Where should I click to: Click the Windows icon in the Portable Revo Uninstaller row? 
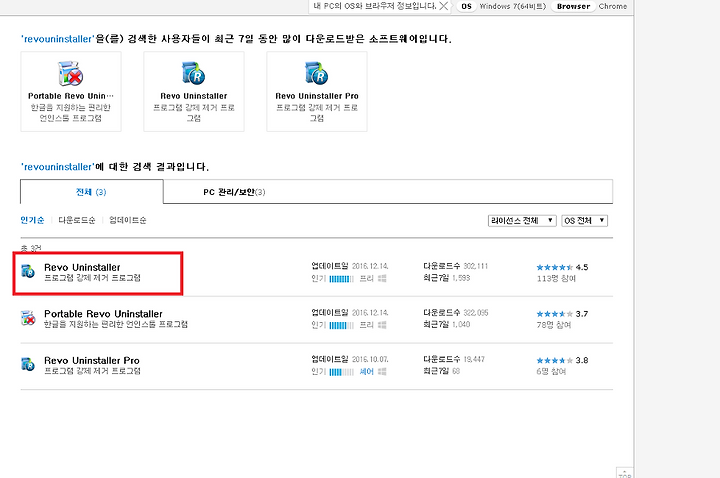(382, 325)
